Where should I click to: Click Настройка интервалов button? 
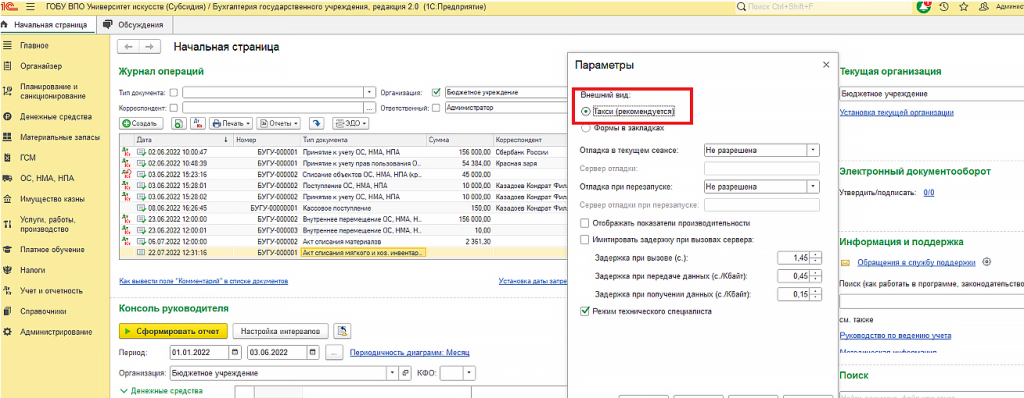point(281,331)
